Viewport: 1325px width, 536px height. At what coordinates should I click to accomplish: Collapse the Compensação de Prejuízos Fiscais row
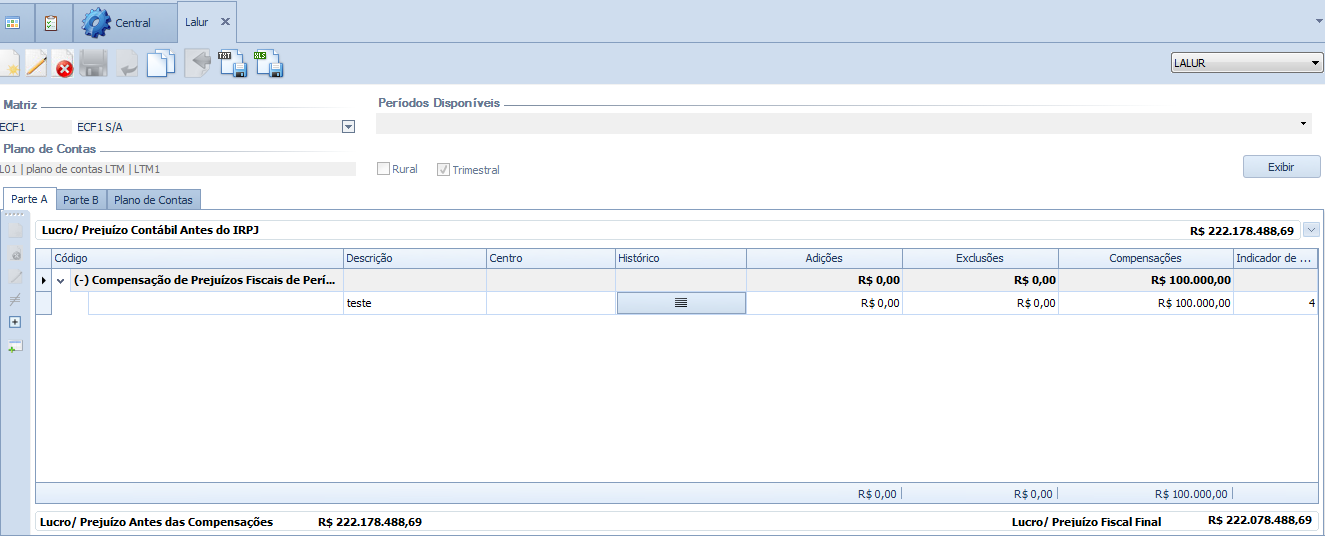point(61,281)
